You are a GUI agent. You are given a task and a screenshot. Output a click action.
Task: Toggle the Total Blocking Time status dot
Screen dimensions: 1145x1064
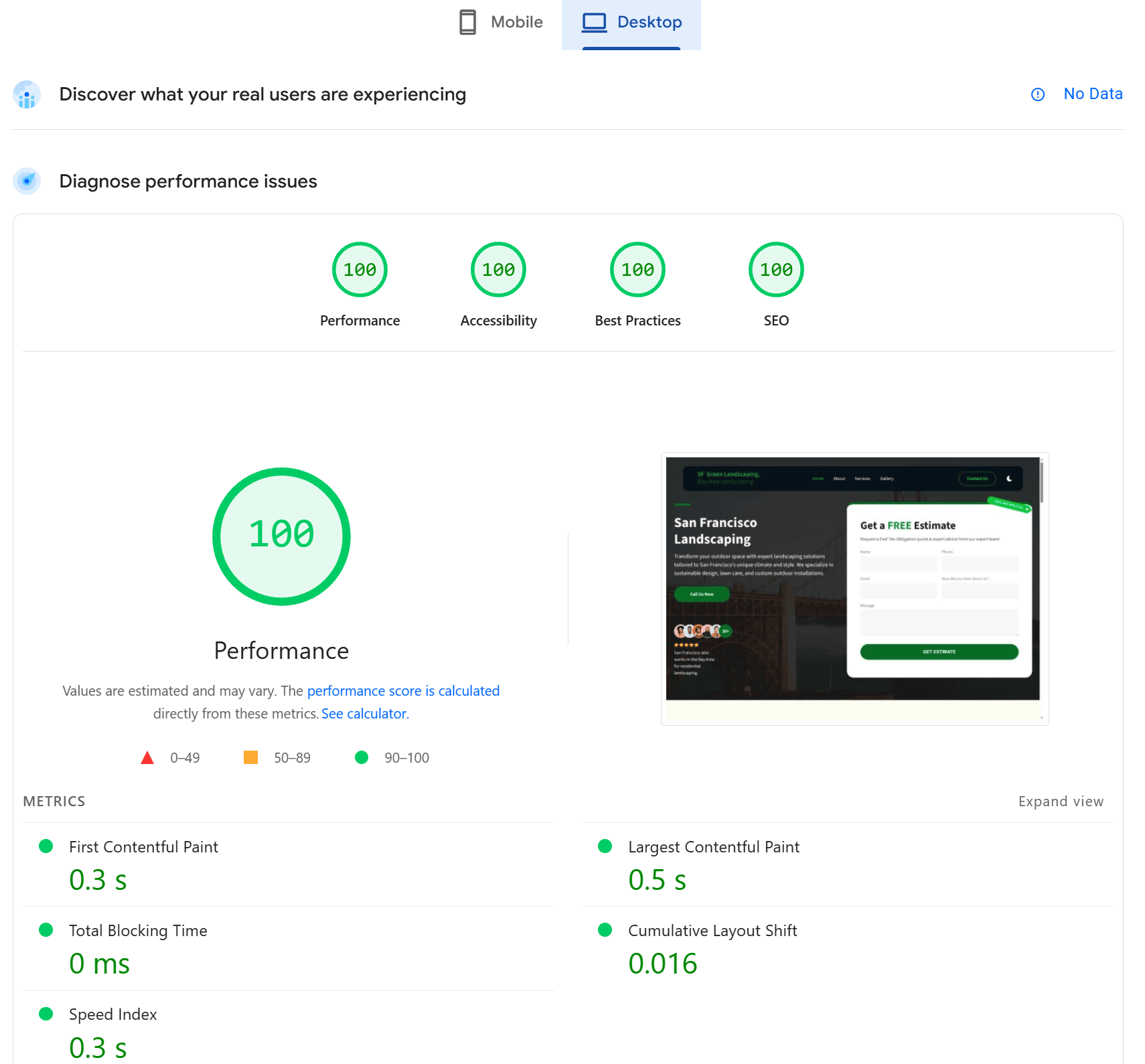[46, 930]
